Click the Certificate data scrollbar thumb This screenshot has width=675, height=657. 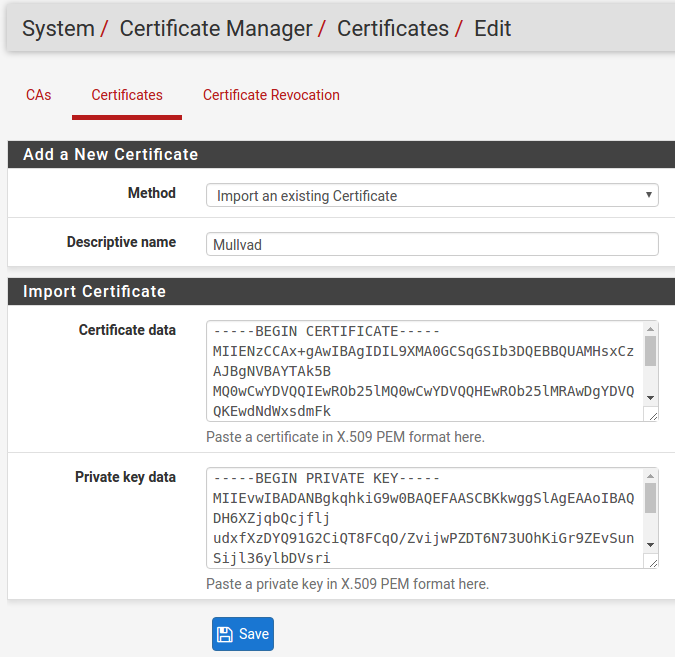click(x=650, y=351)
